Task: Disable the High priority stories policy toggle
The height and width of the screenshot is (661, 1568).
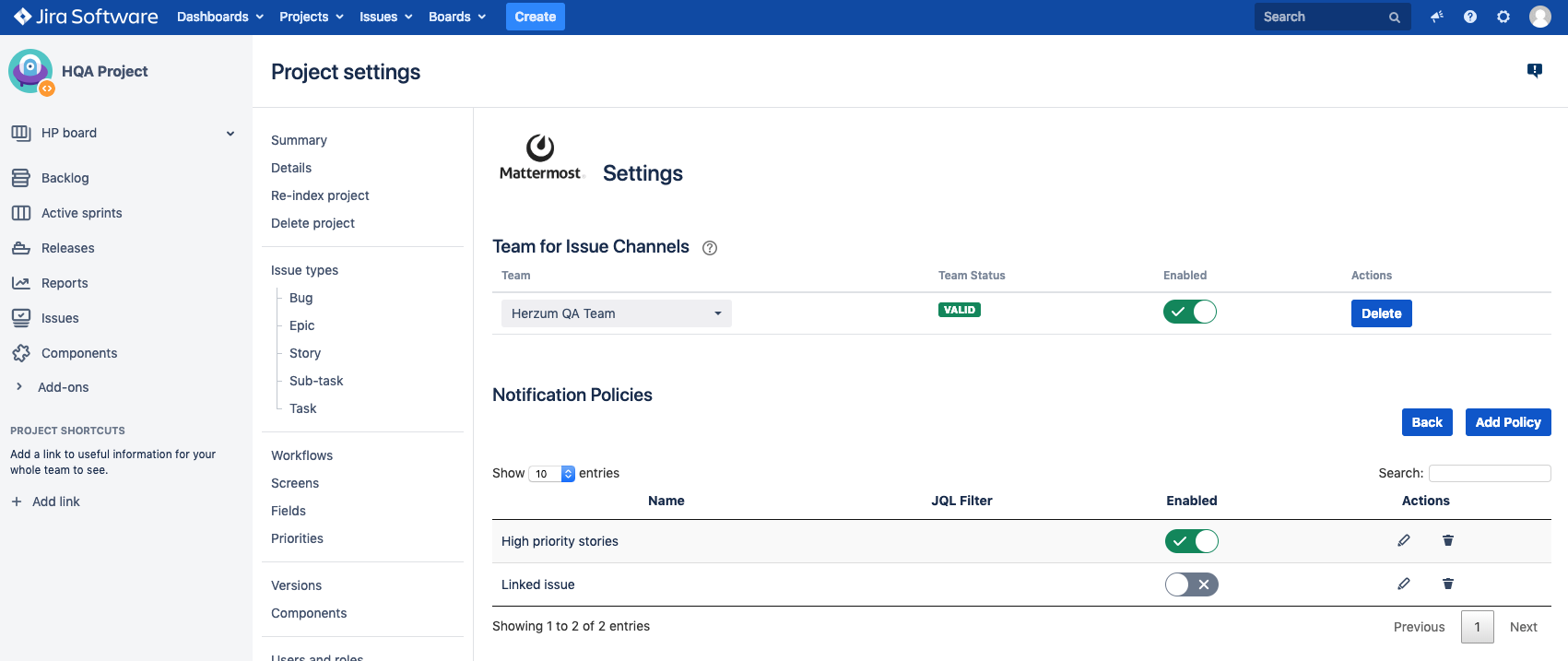Action: 1191,541
